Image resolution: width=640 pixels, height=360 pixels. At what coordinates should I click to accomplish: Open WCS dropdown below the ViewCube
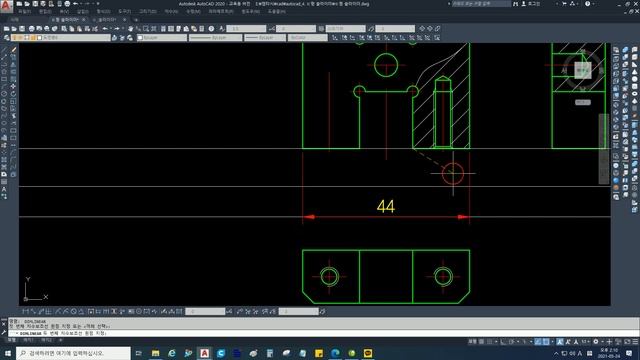(582, 102)
